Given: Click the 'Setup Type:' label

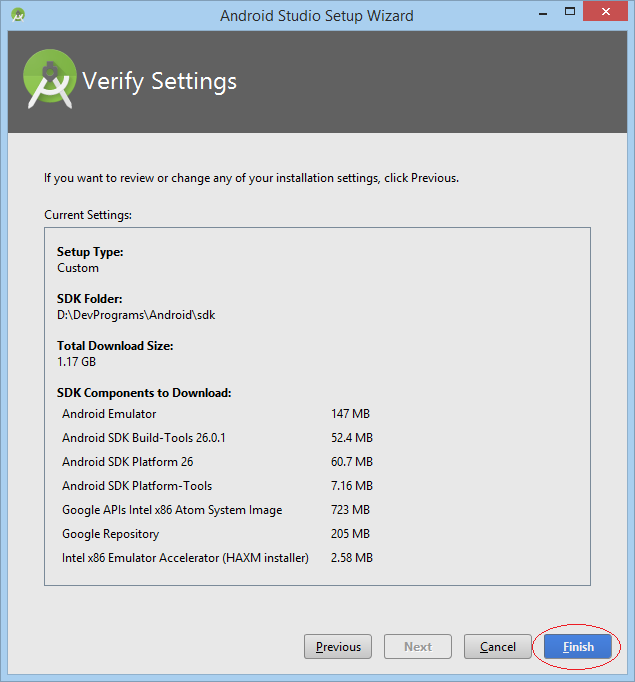Looking at the screenshot, I should click(90, 252).
